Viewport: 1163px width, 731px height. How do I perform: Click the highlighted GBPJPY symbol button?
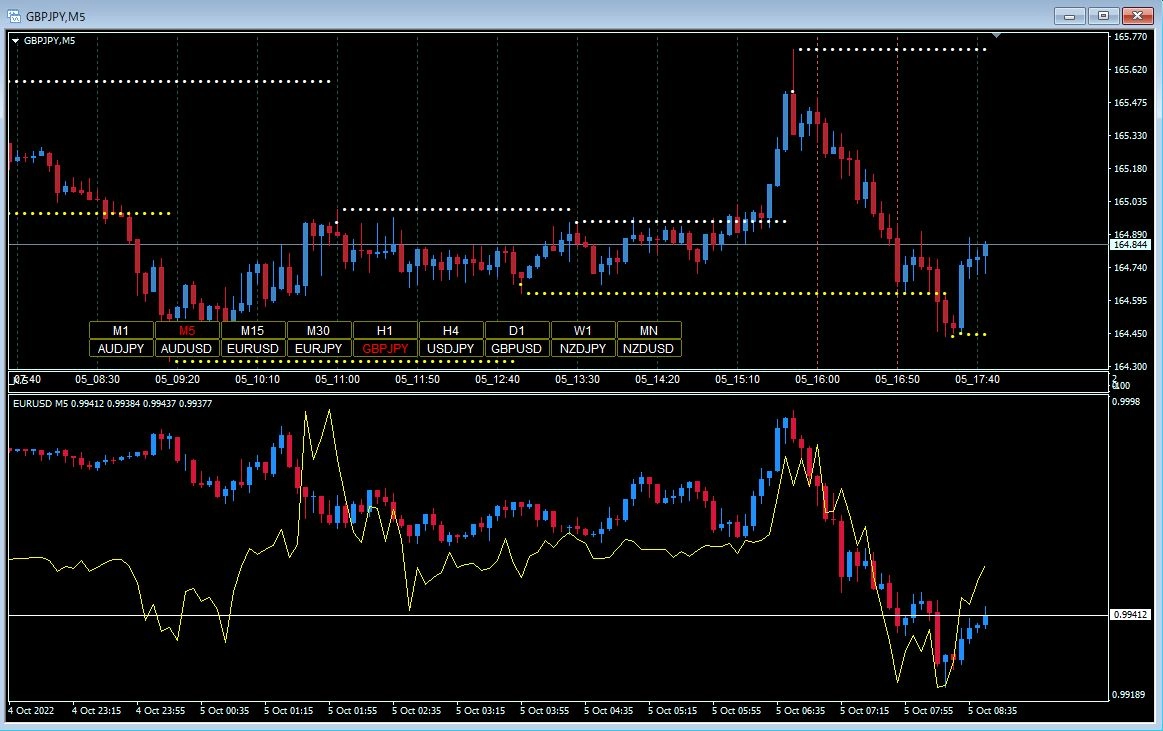point(385,349)
